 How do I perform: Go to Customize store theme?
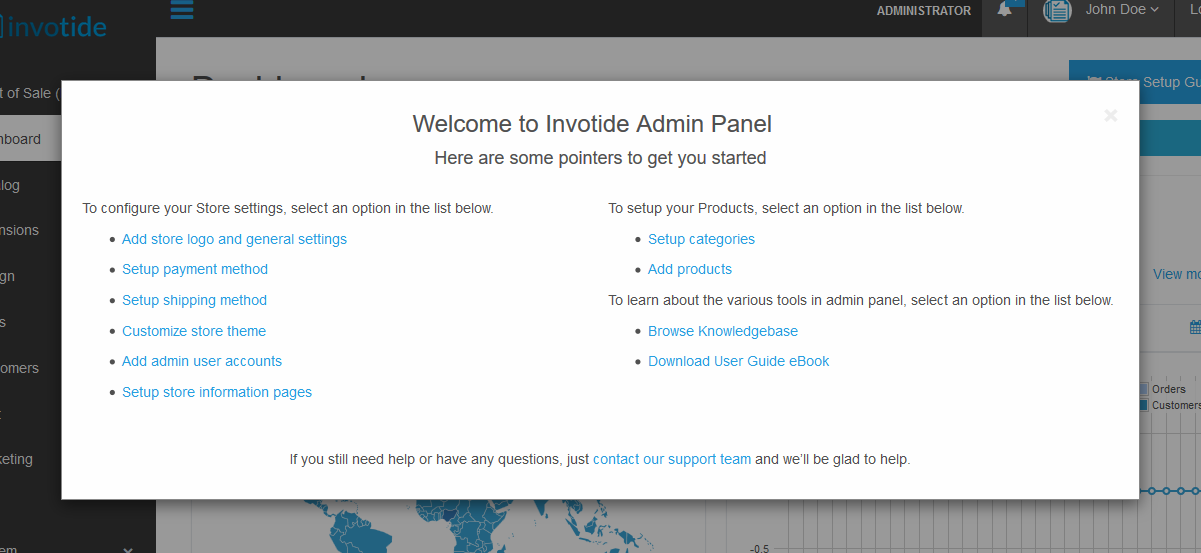tap(194, 331)
